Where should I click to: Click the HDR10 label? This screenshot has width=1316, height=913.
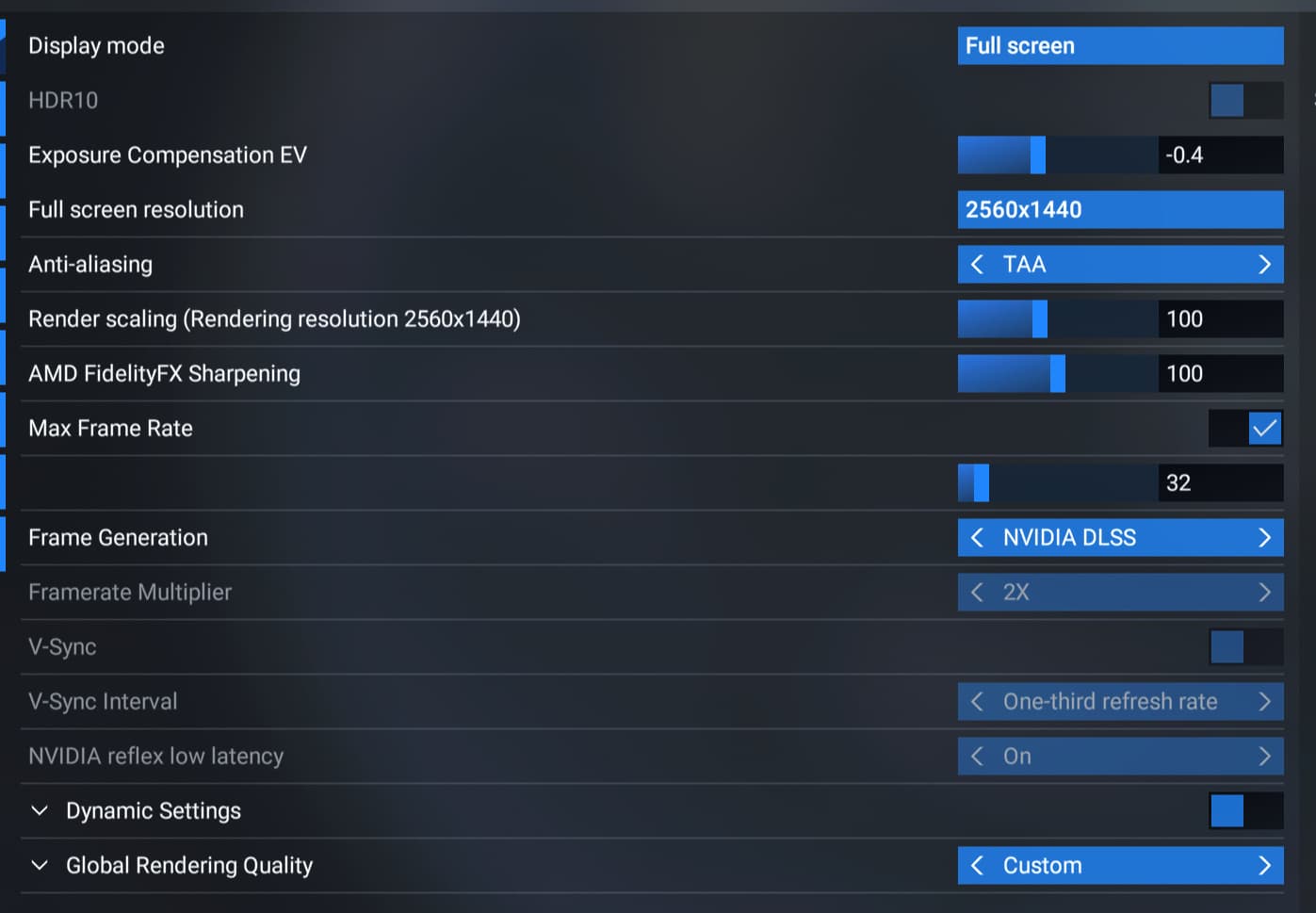coord(63,100)
